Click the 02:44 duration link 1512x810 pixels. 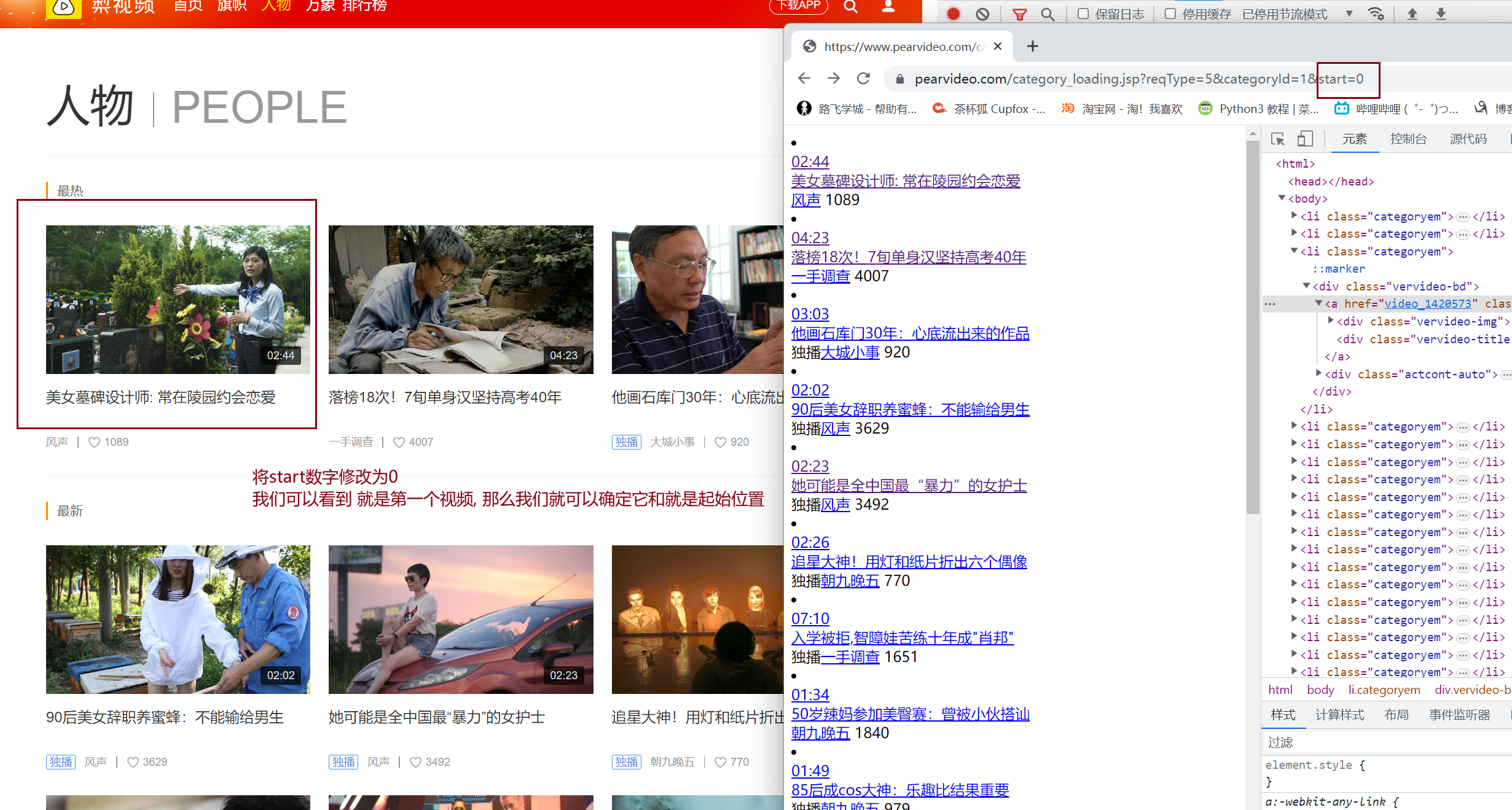click(810, 162)
